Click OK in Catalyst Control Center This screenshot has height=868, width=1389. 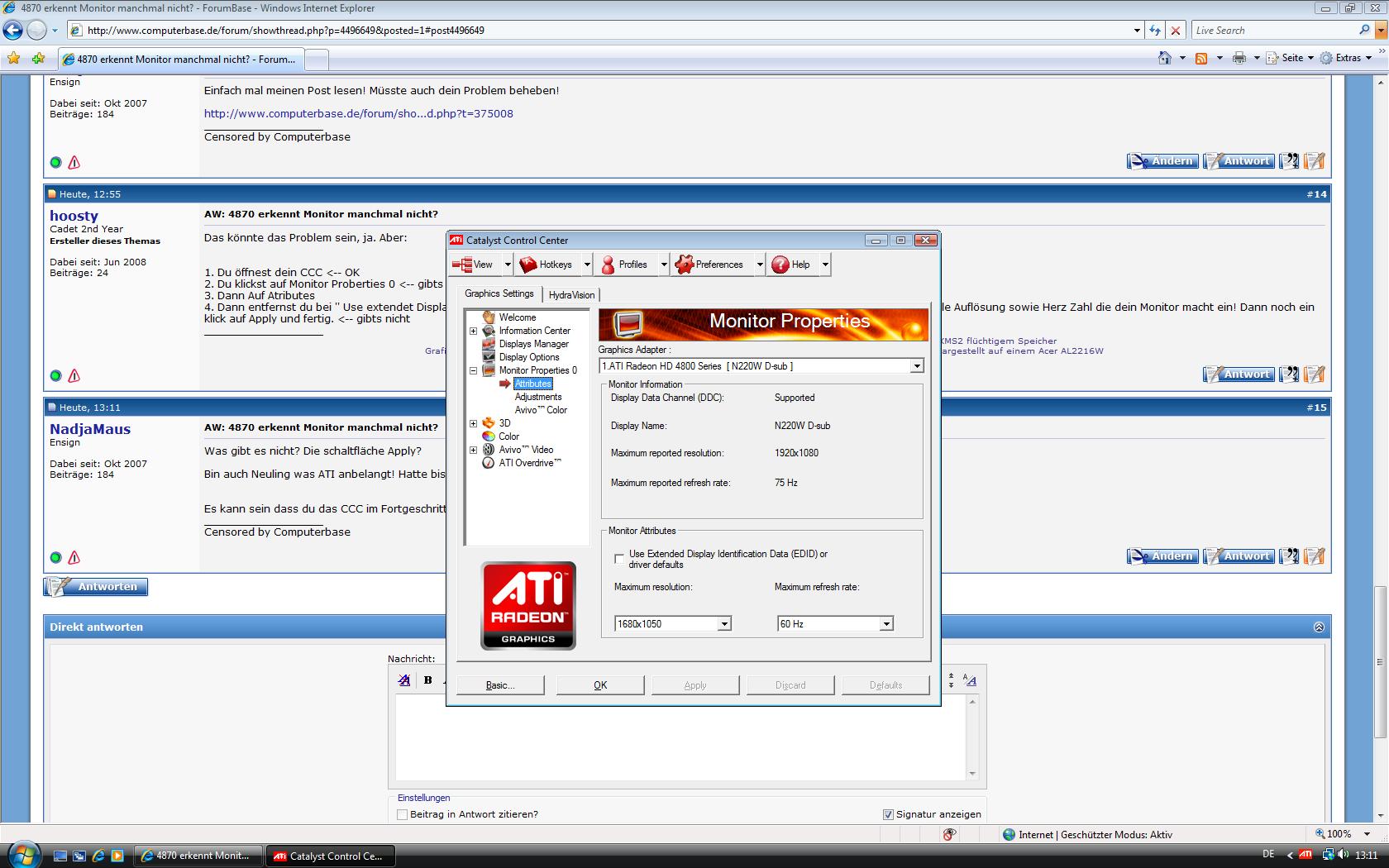[x=600, y=685]
